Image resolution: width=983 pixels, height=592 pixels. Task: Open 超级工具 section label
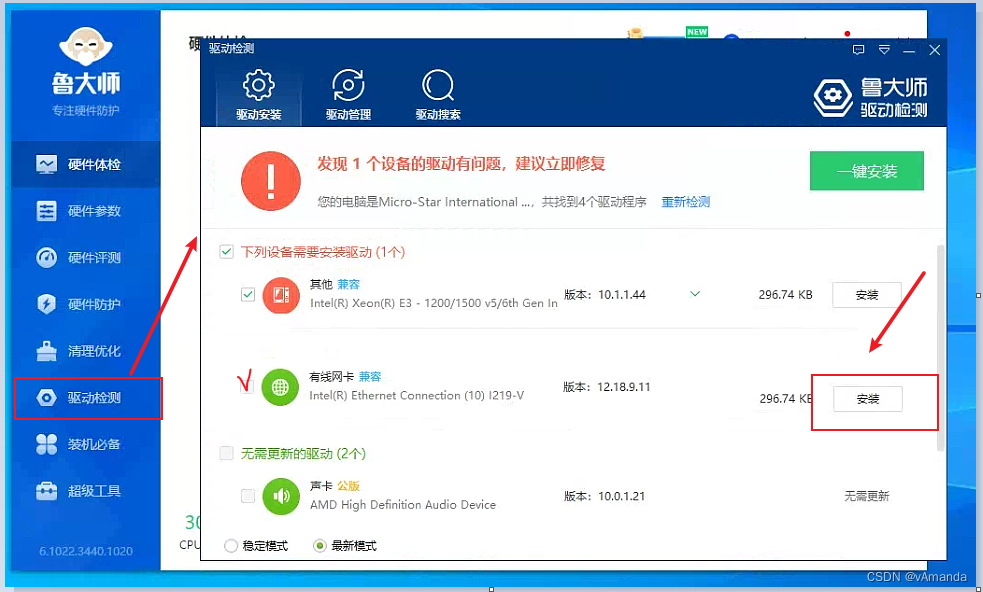tap(94, 490)
